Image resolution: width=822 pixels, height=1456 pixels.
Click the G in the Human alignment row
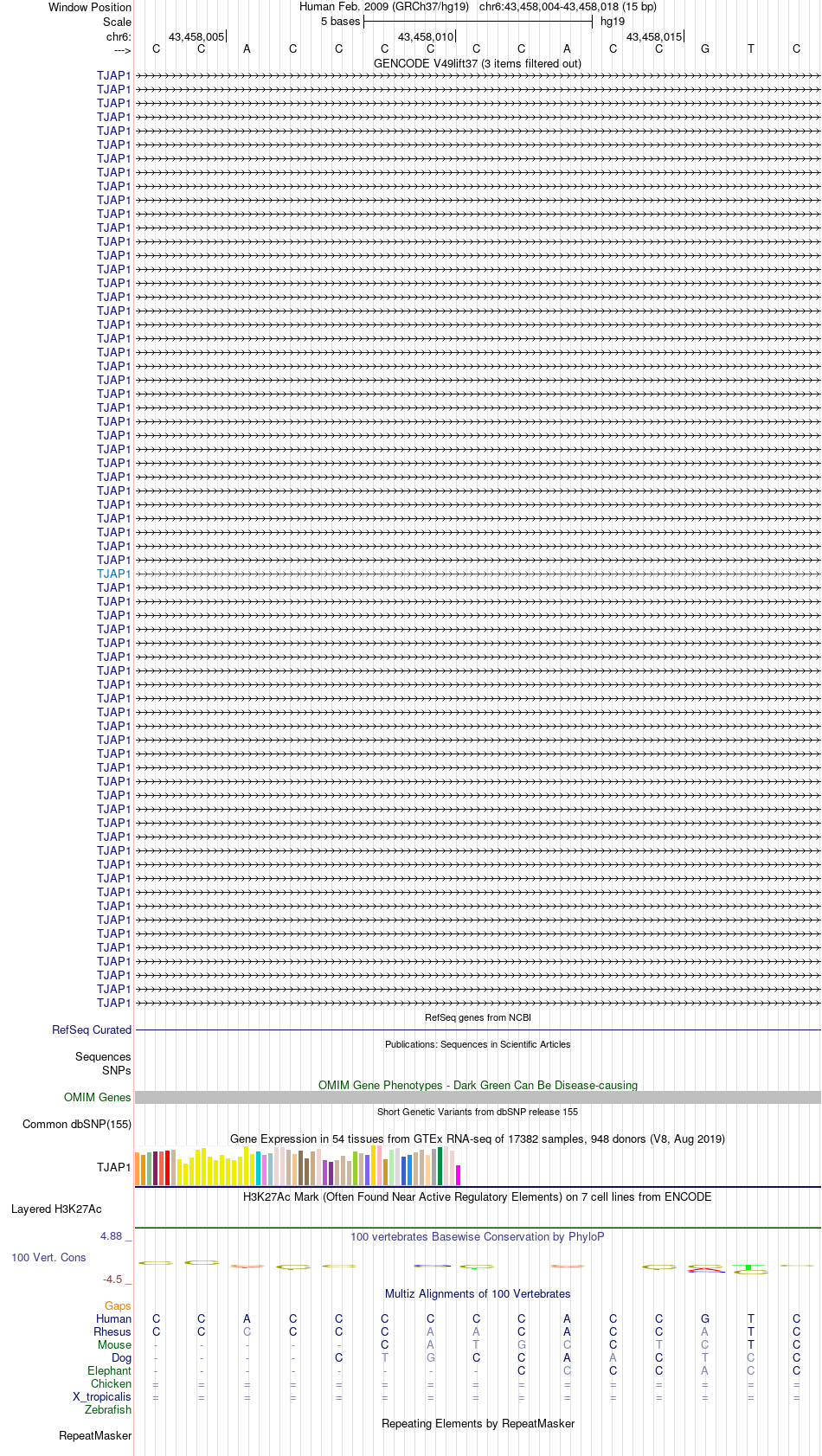point(705,1319)
